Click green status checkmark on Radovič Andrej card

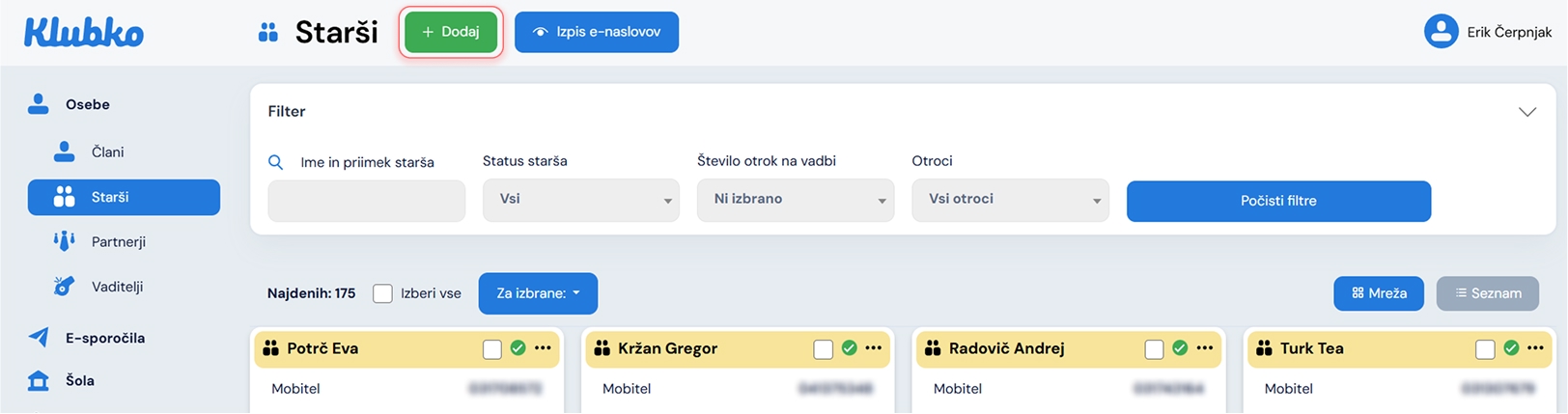point(1180,348)
